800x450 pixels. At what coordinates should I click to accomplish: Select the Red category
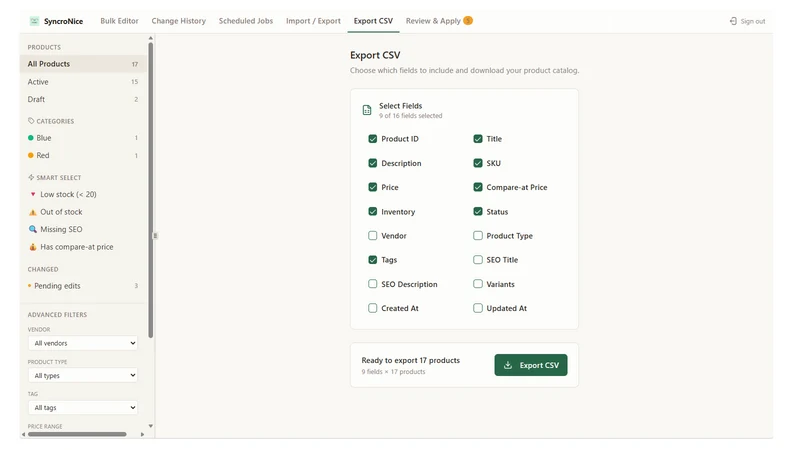click(83, 155)
